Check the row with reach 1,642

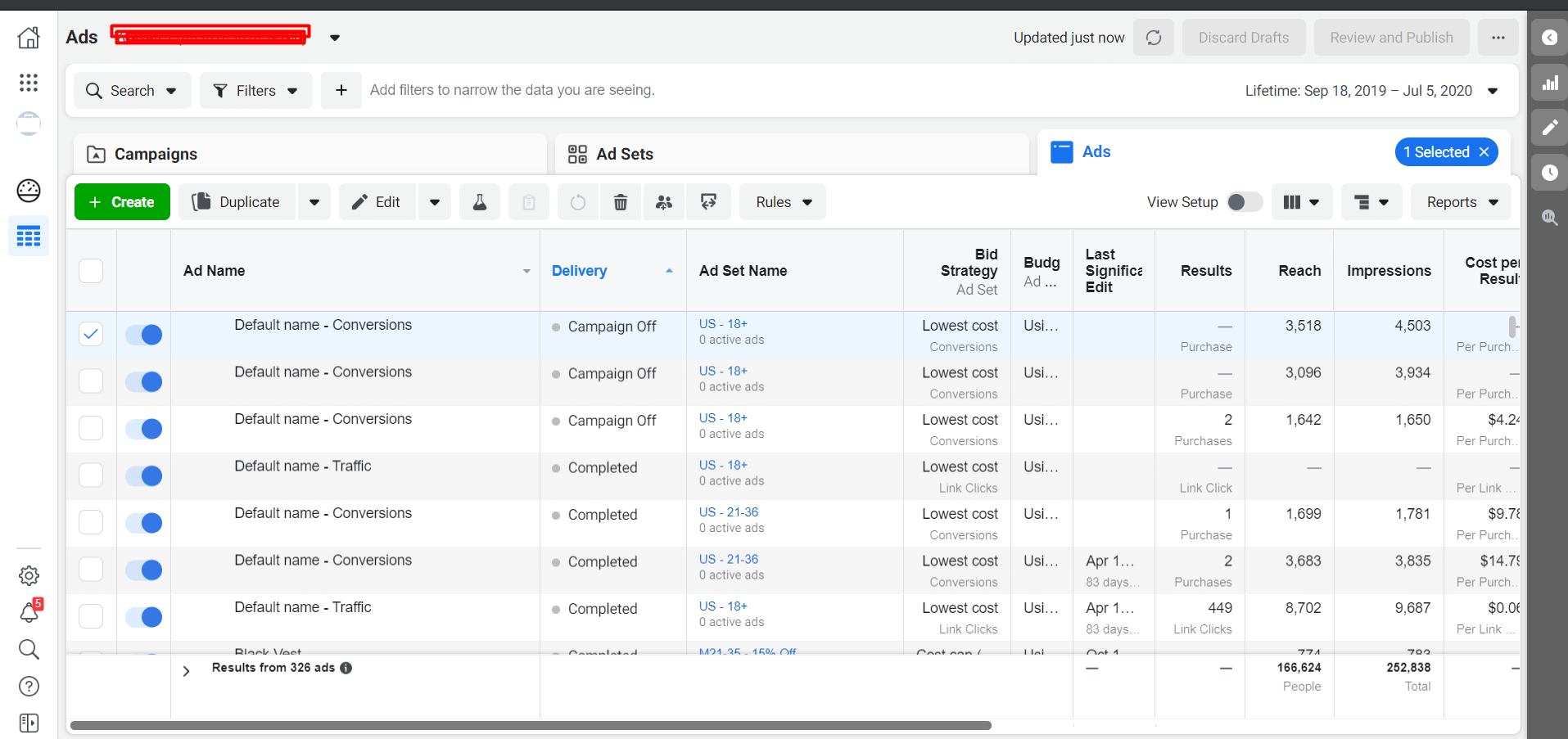coord(91,428)
